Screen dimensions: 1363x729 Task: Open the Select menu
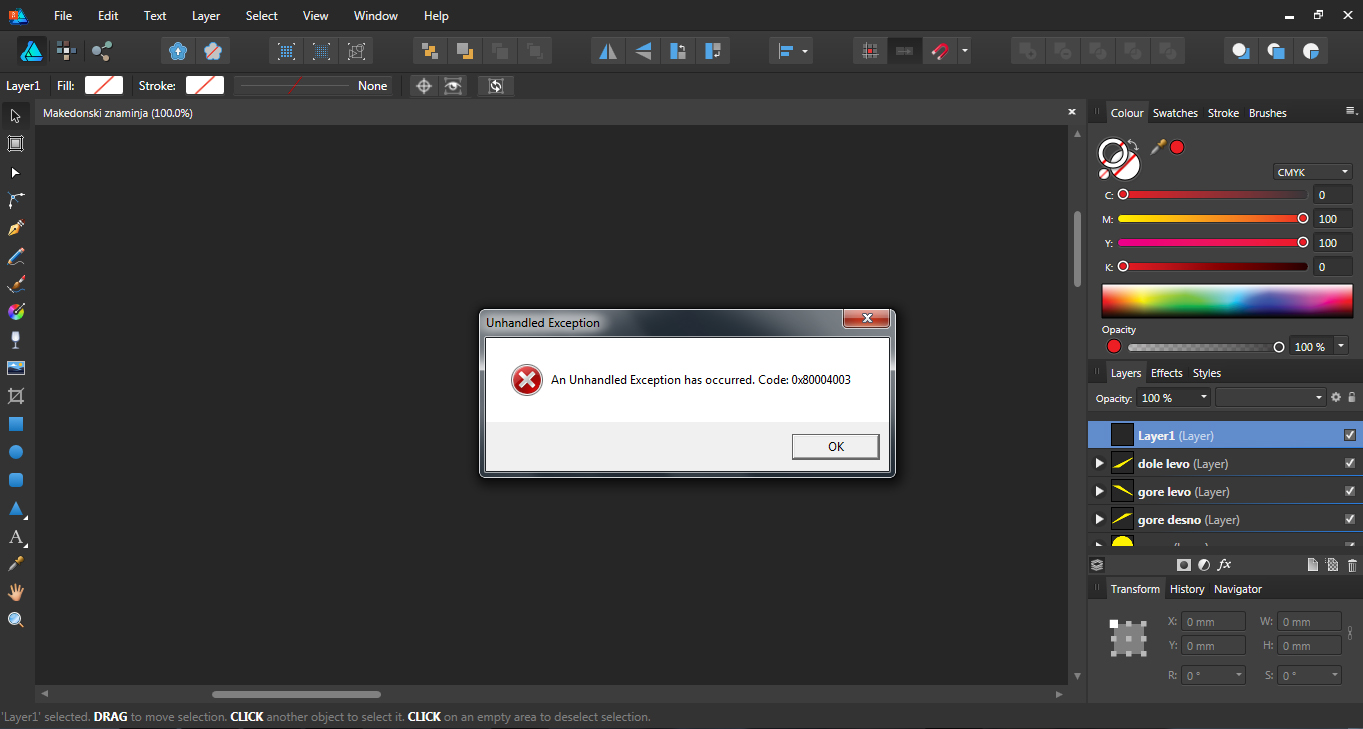coord(262,16)
